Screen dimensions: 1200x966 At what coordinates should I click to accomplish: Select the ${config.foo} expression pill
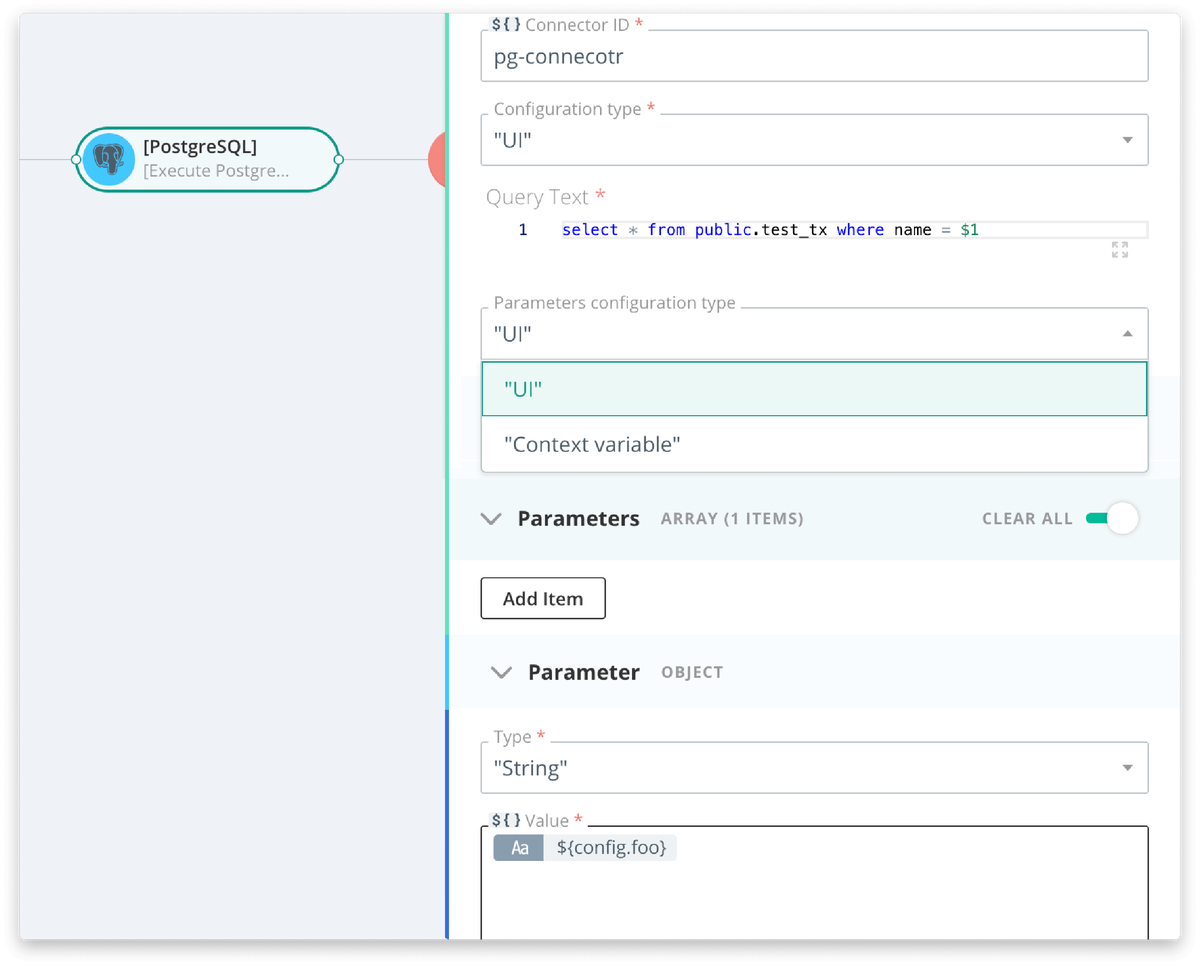612,847
